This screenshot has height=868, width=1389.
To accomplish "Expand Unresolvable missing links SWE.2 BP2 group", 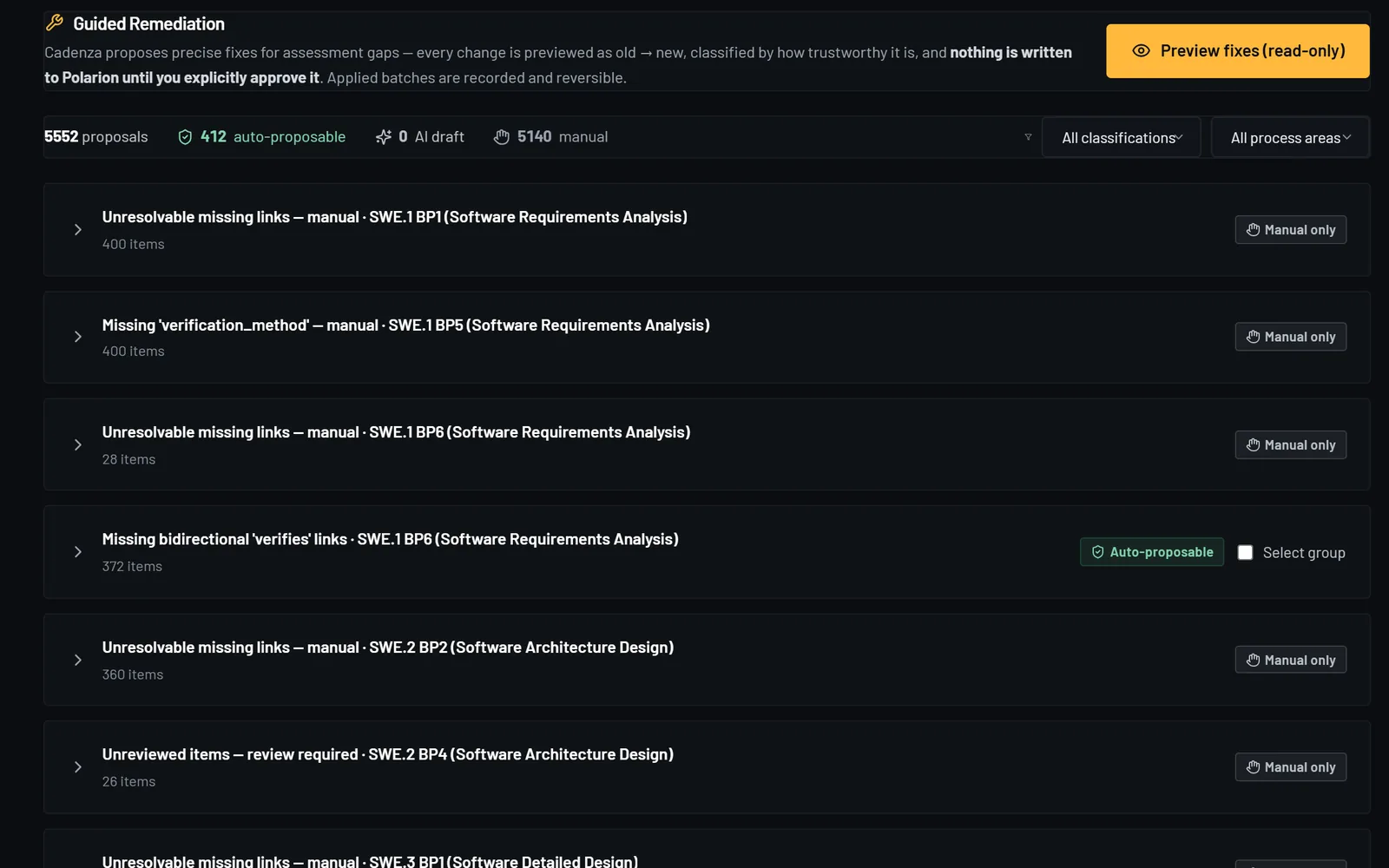I will tap(78, 661).
